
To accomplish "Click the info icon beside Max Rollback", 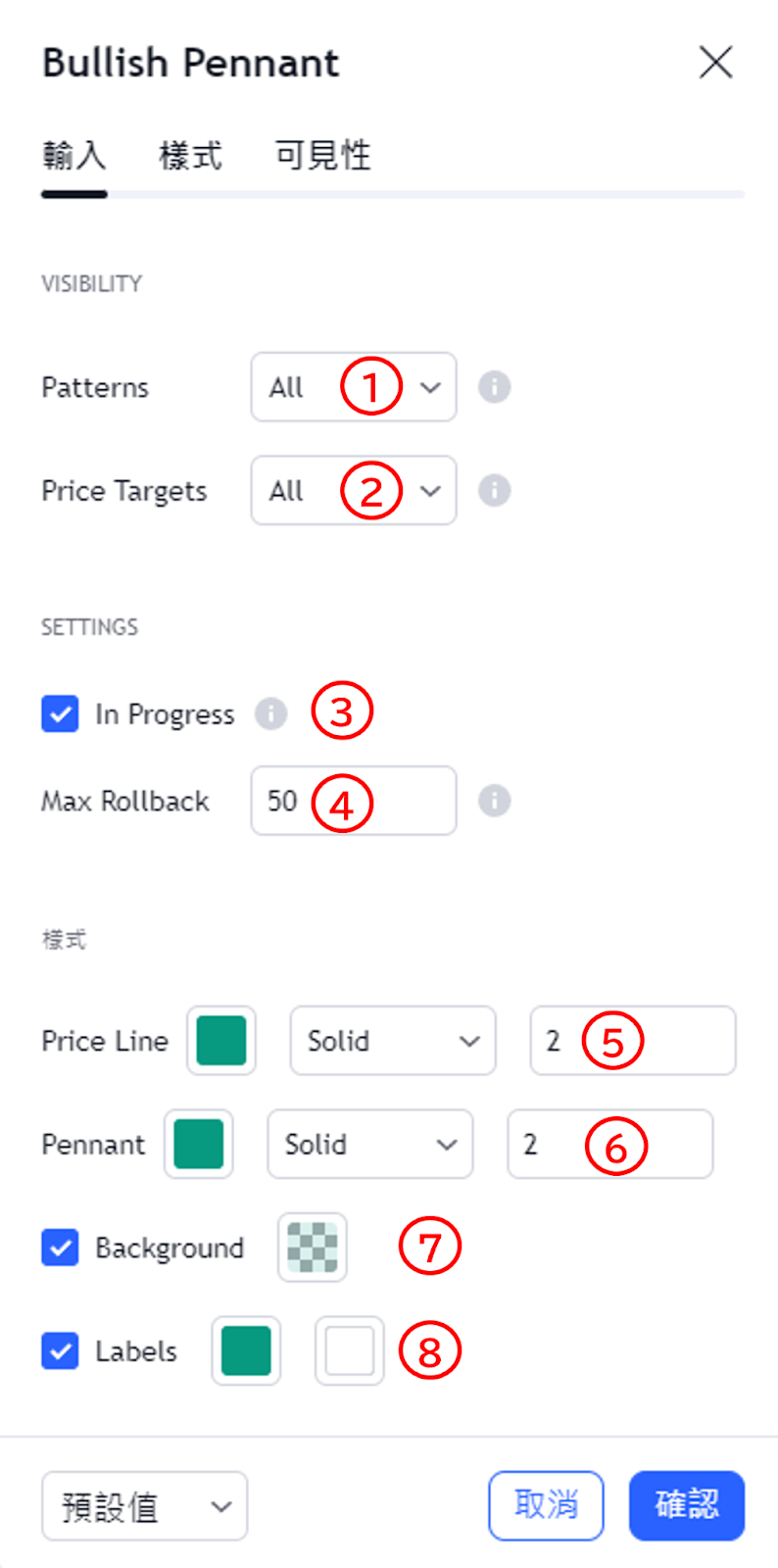I will [494, 801].
